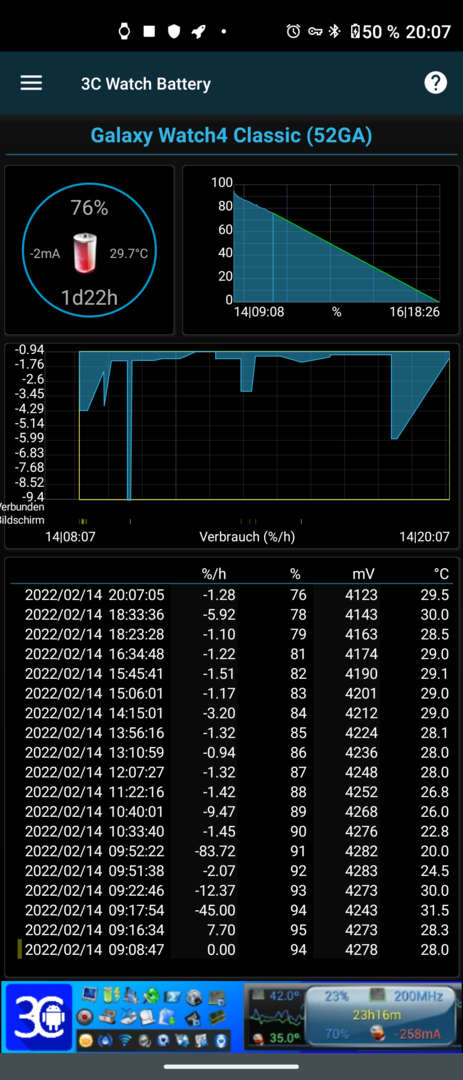
Task: Tap the 4123 mV voltage value
Action: click(x=361, y=595)
